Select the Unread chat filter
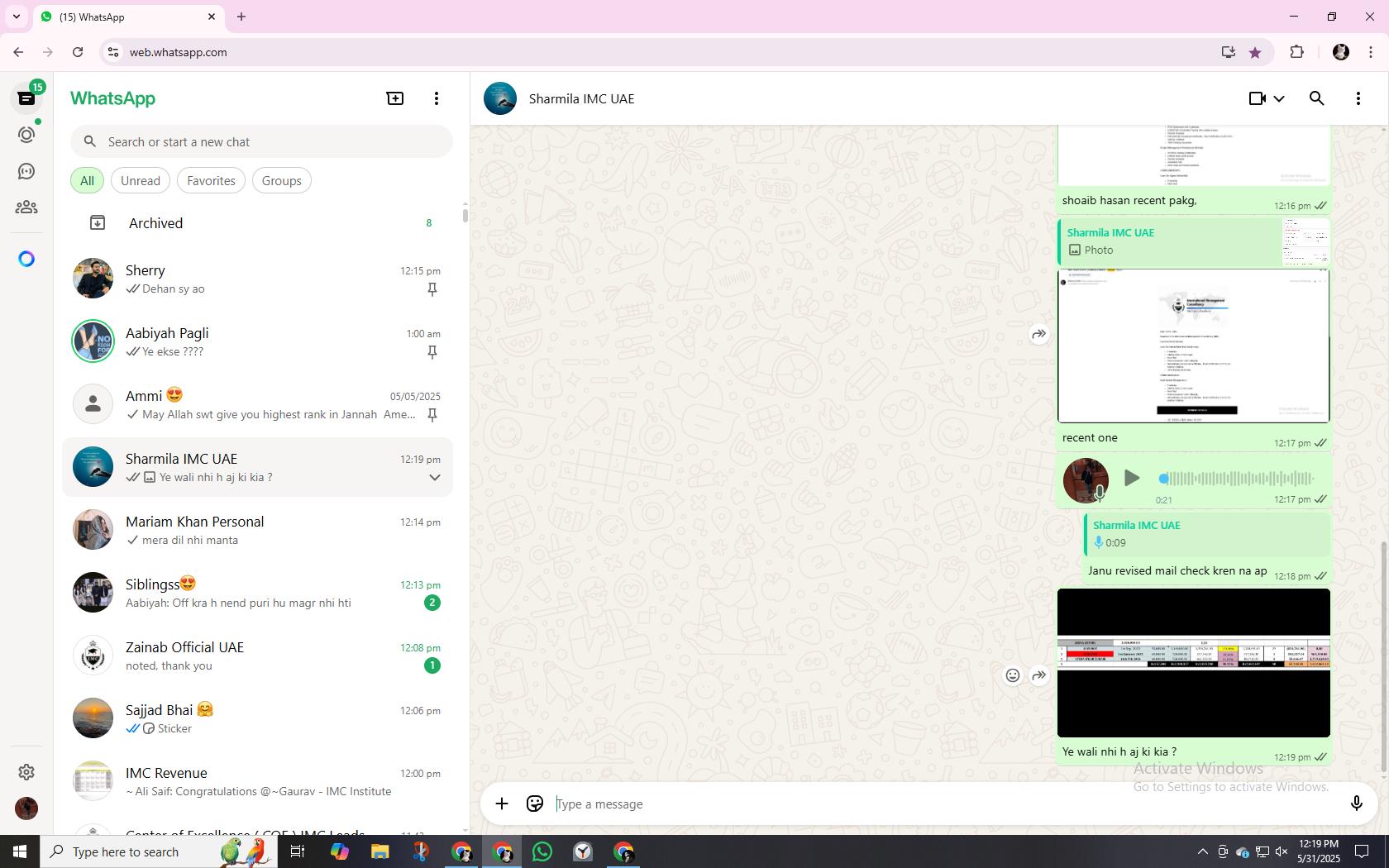Viewport: 1389px width, 868px height. pos(141,180)
